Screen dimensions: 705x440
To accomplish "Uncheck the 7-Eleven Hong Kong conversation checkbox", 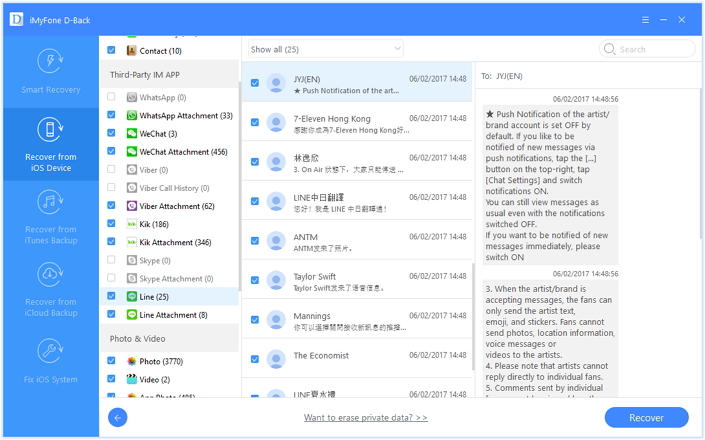I will click(x=255, y=122).
